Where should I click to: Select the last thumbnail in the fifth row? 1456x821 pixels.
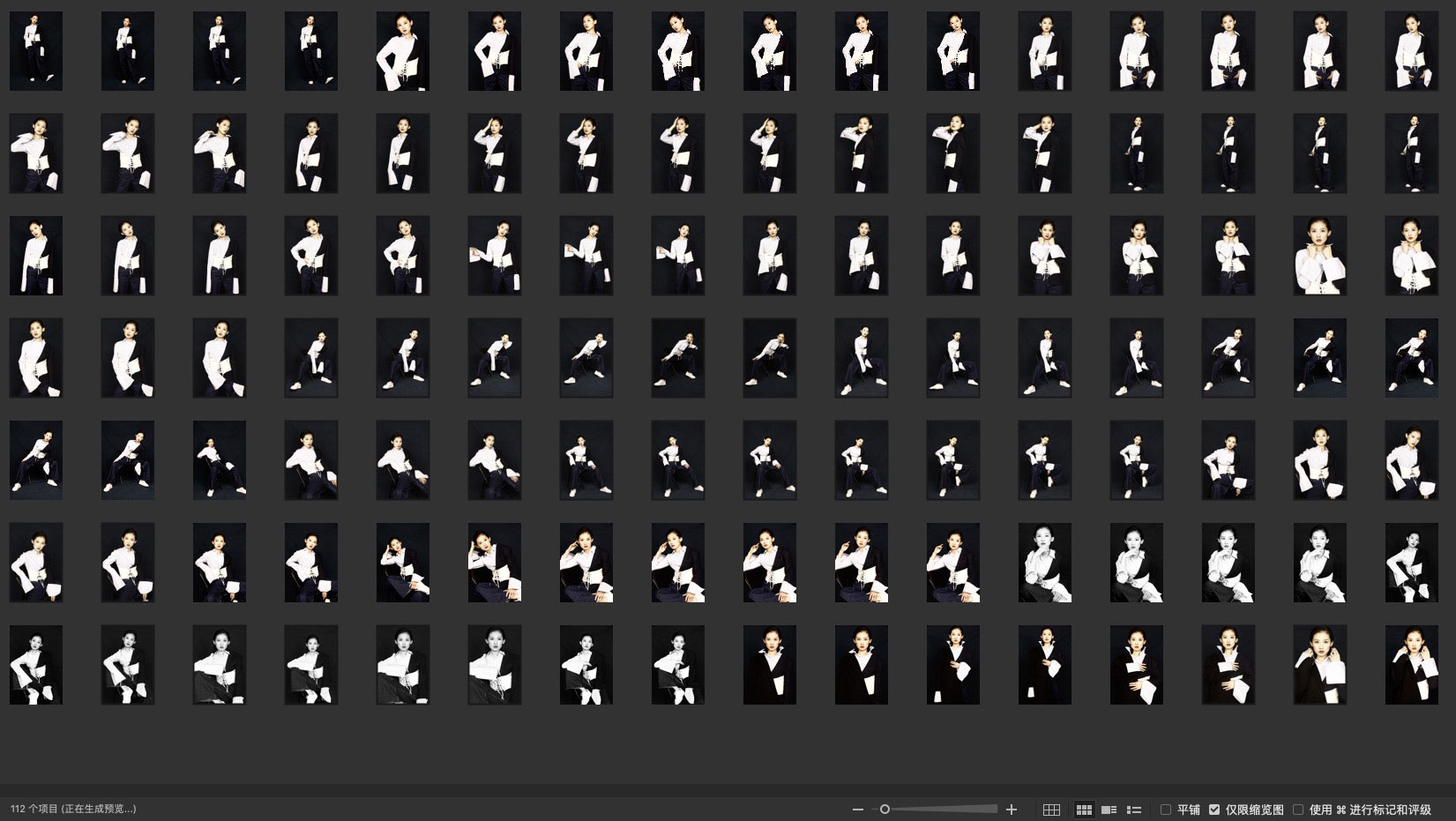click(x=1411, y=460)
